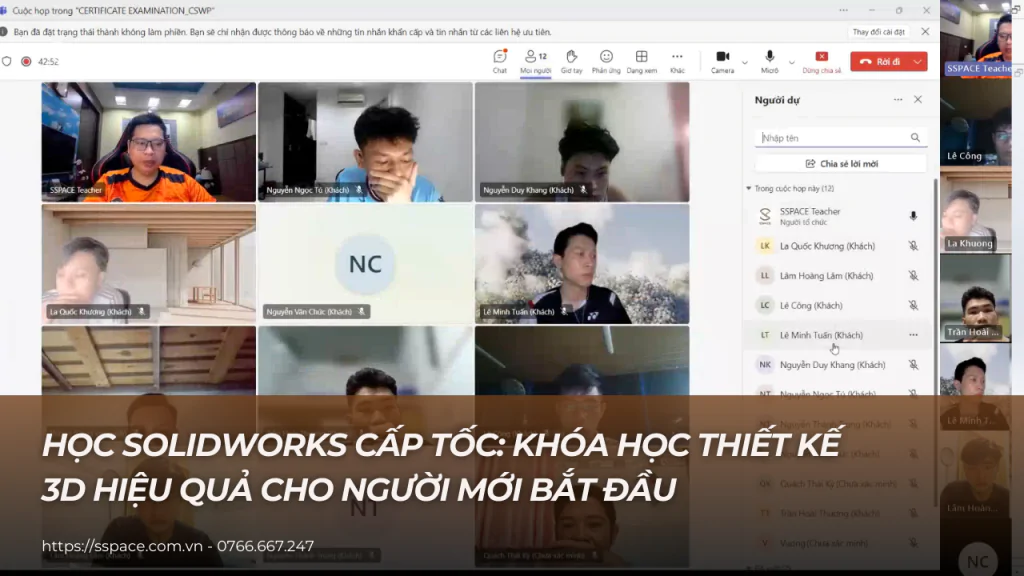The image size is (1024, 576).
Task: Open Người dự panel more options
Action: pyautogui.click(x=898, y=99)
